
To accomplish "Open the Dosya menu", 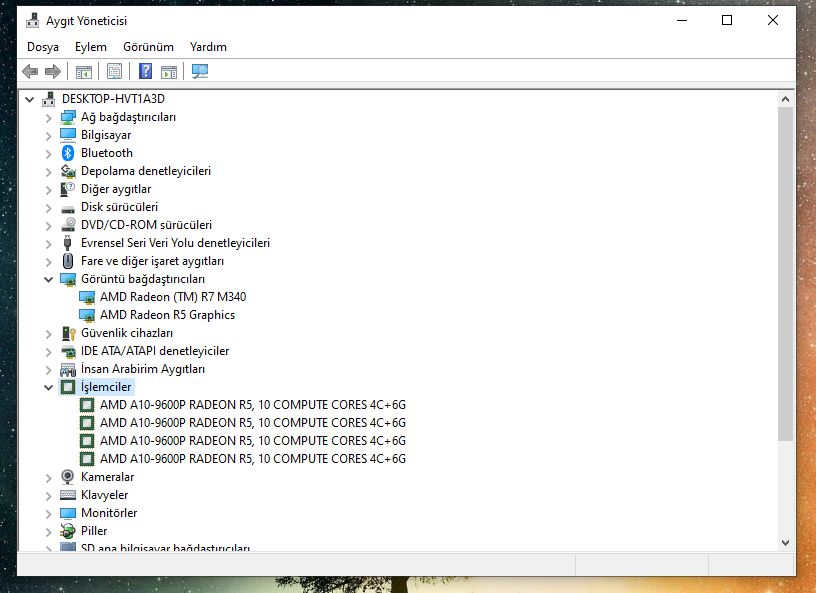I will pyautogui.click(x=43, y=47).
